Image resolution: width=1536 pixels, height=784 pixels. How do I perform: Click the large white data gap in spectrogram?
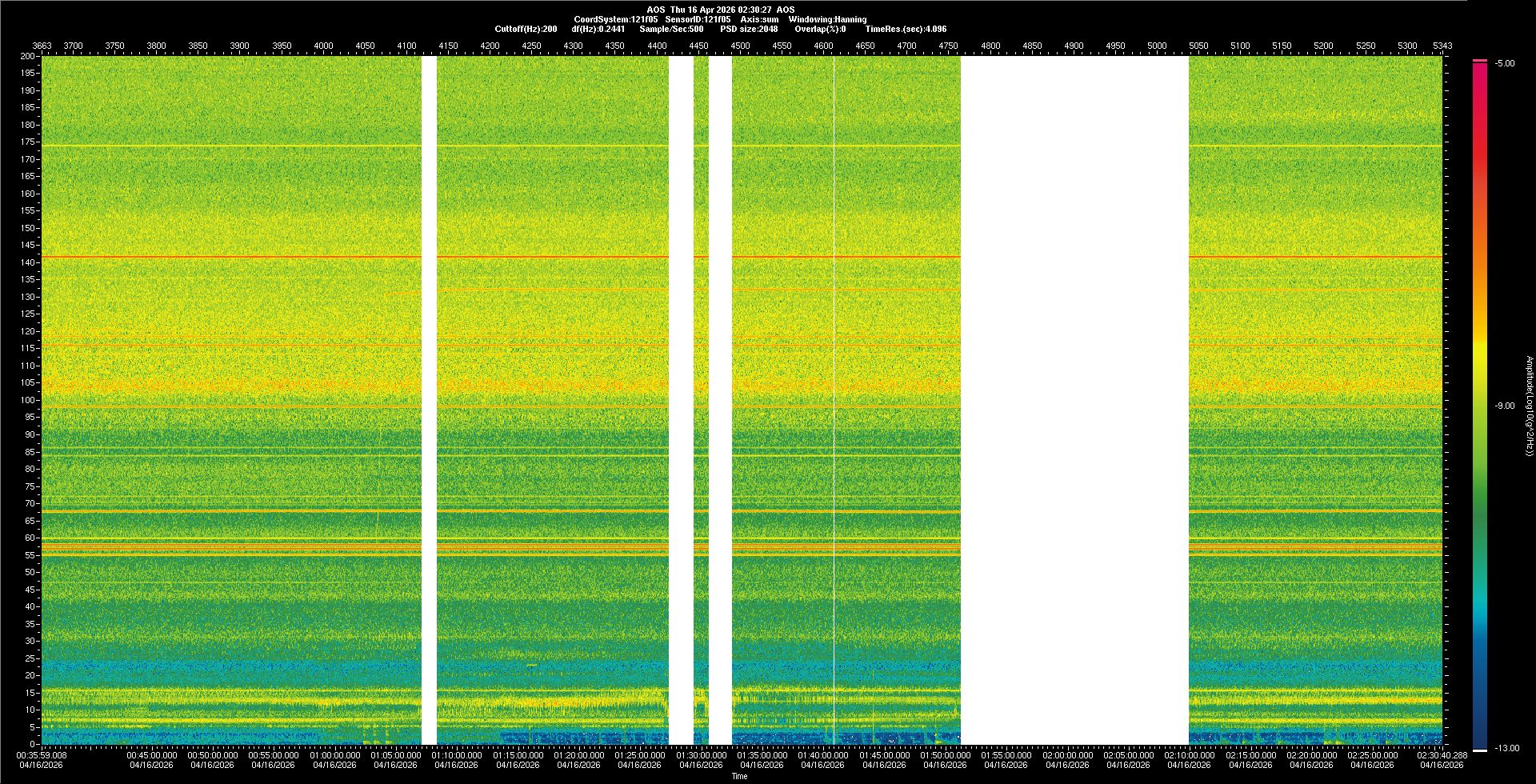[x=1074, y=400]
